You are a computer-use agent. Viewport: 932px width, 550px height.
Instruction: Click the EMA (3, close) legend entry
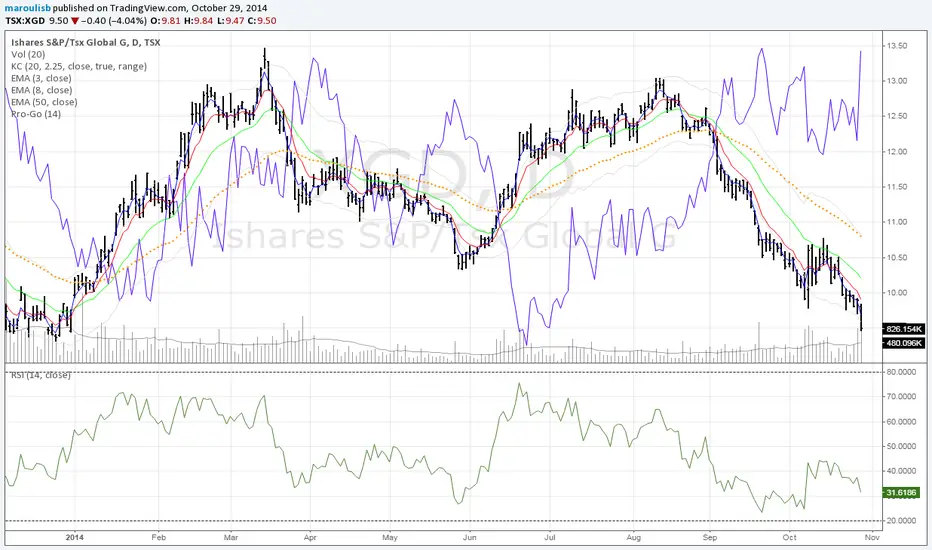41,78
